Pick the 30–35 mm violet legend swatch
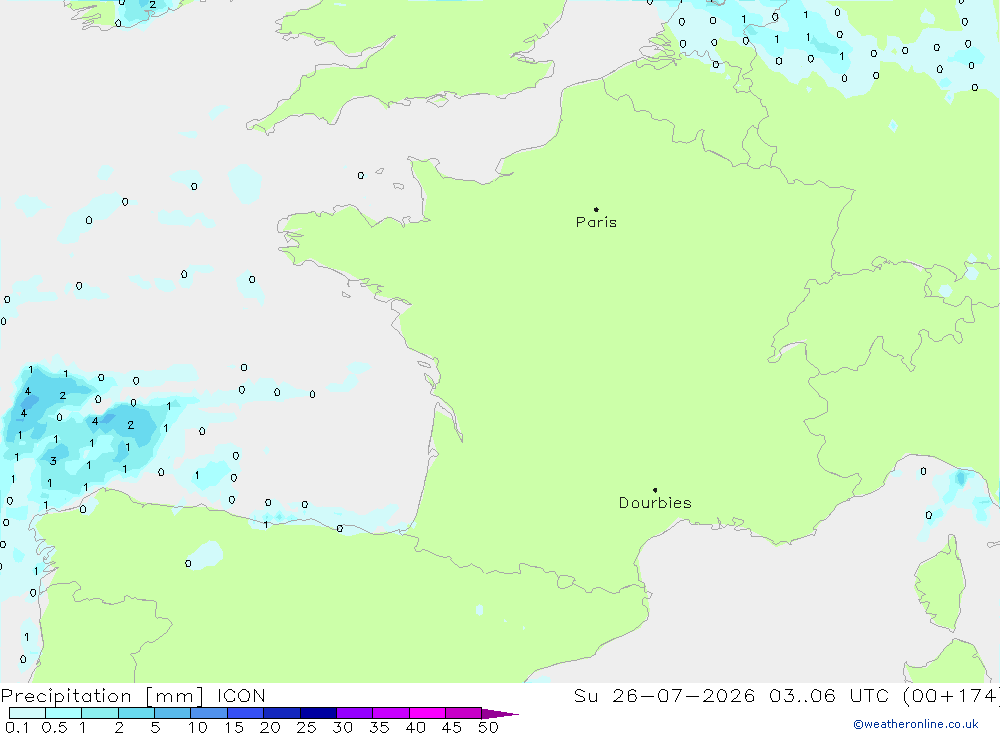This screenshot has width=1000, height=733. 355,713
